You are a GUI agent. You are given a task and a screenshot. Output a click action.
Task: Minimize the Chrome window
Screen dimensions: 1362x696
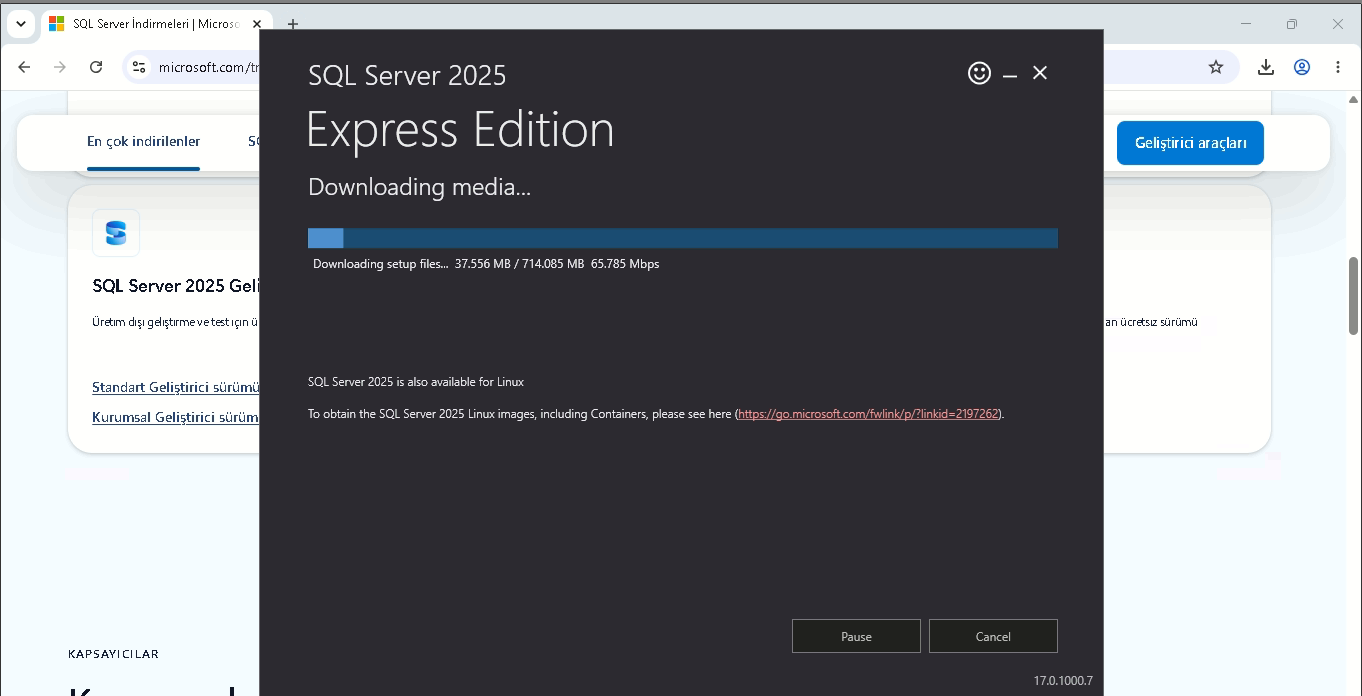point(1246,23)
